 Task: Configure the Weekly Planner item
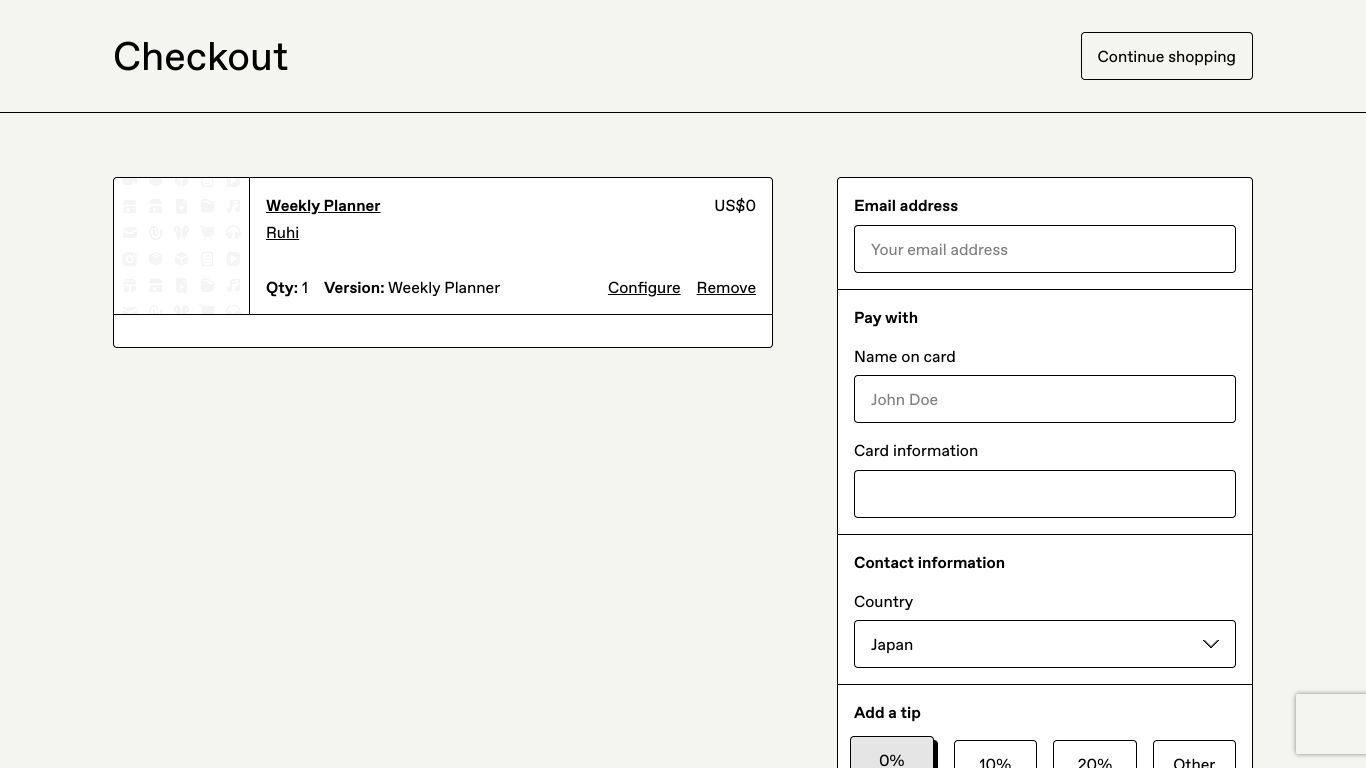coord(644,288)
